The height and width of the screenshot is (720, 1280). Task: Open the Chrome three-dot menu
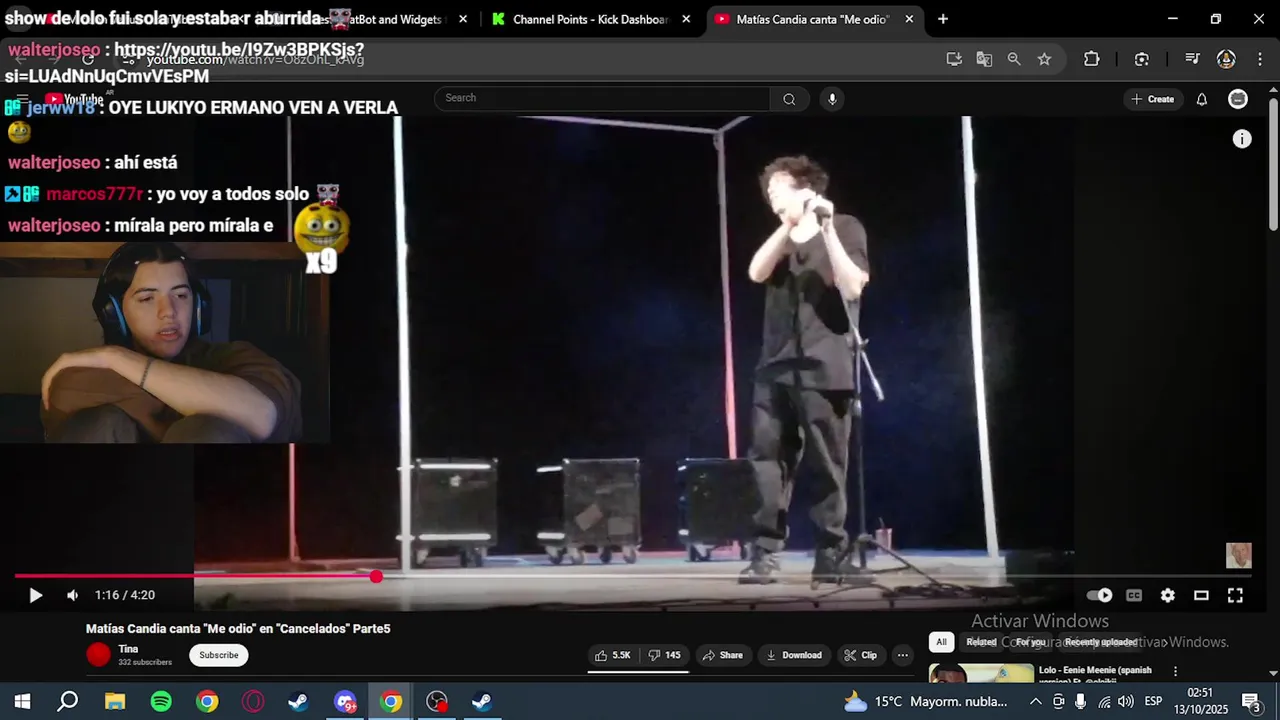[x=1258, y=59]
